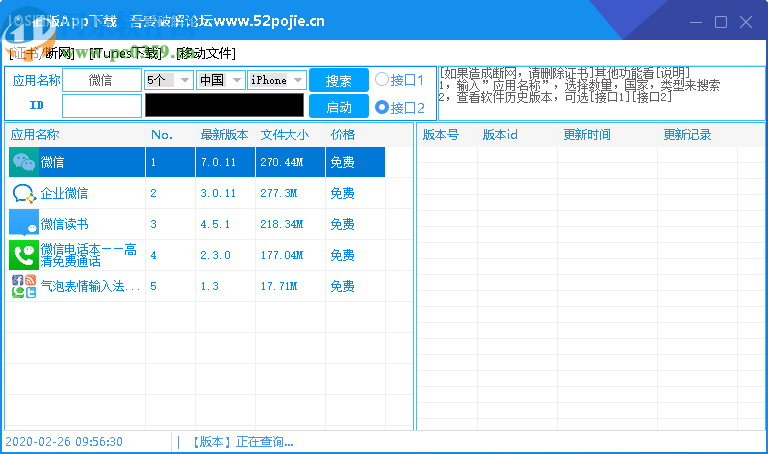Click the instructions text box at top right
Viewport: 768px width, 454px height.
point(601,93)
